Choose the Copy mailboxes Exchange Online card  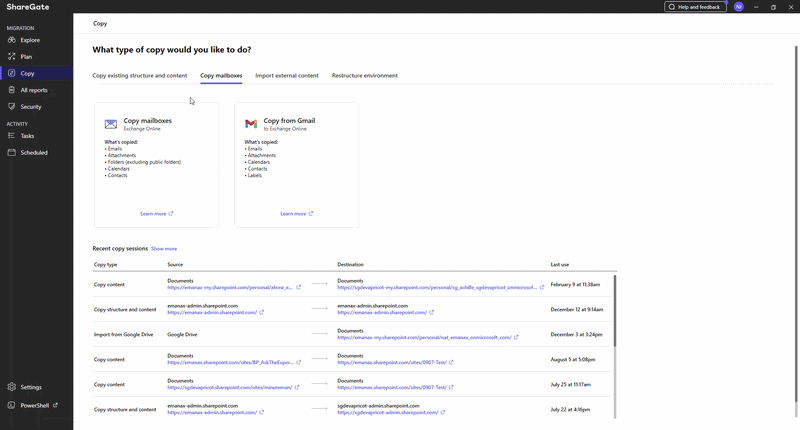point(157,165)
